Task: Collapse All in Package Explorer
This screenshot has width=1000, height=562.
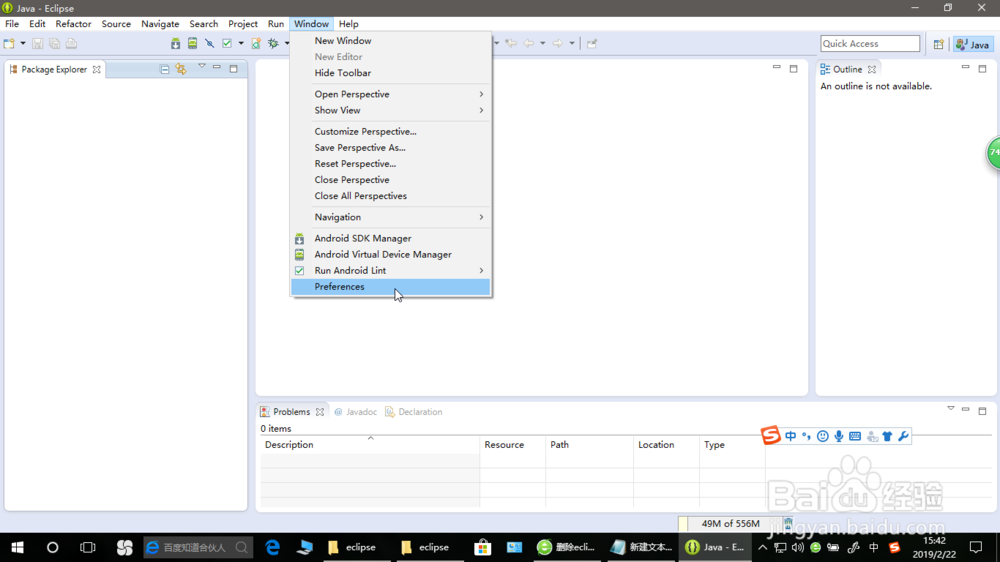Action: tap(165, 69)
